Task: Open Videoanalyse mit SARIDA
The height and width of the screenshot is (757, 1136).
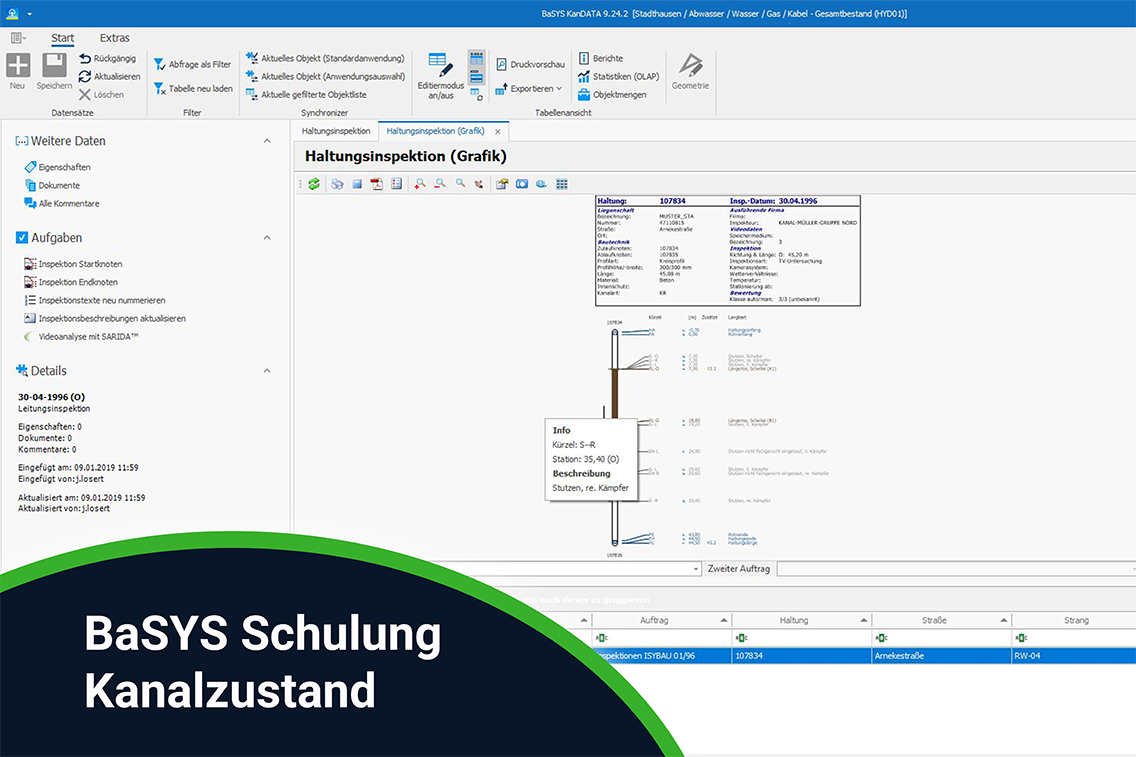Action: tap(88, 337)
